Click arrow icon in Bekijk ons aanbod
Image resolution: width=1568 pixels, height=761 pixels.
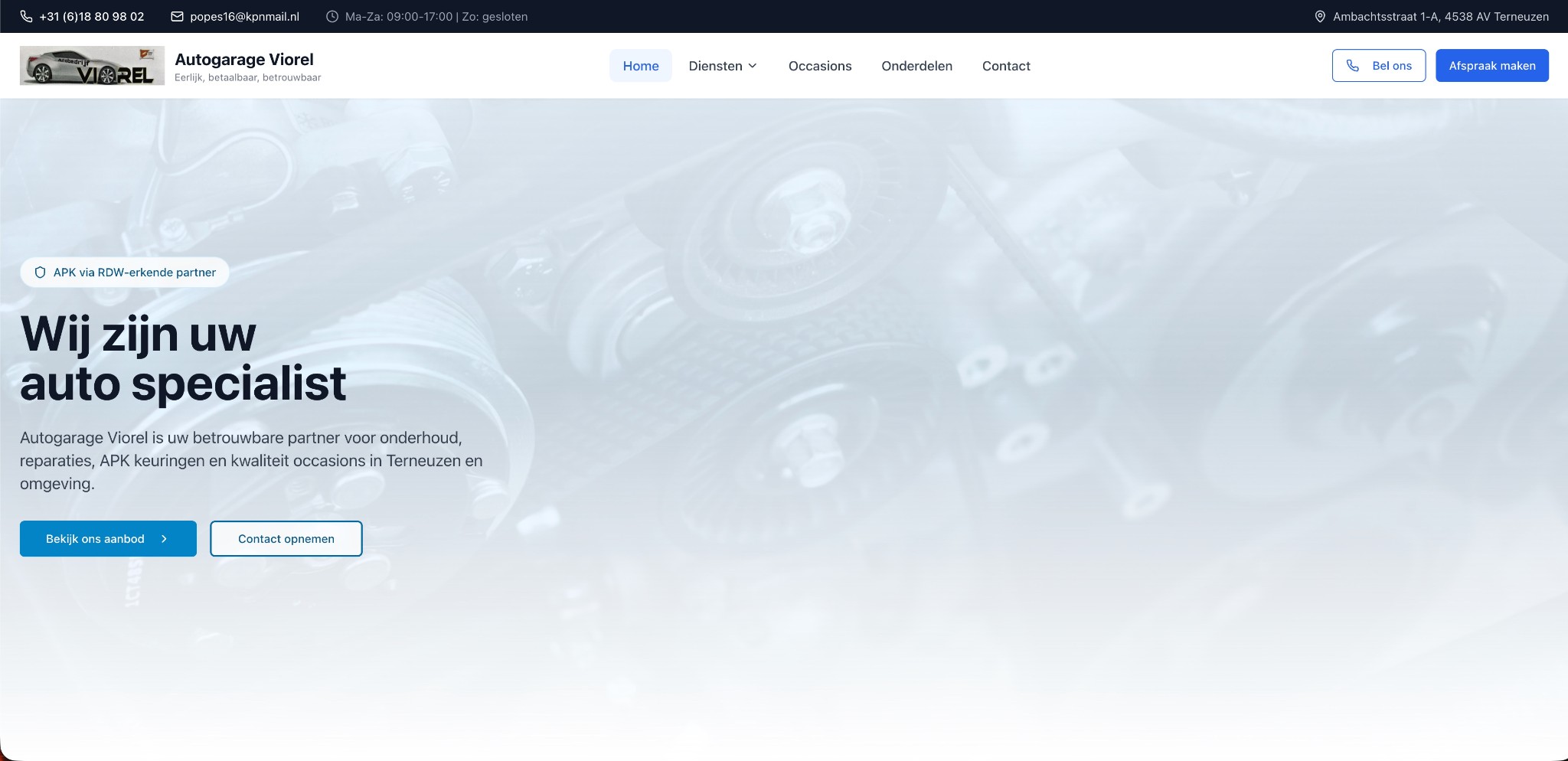[164, 539]
